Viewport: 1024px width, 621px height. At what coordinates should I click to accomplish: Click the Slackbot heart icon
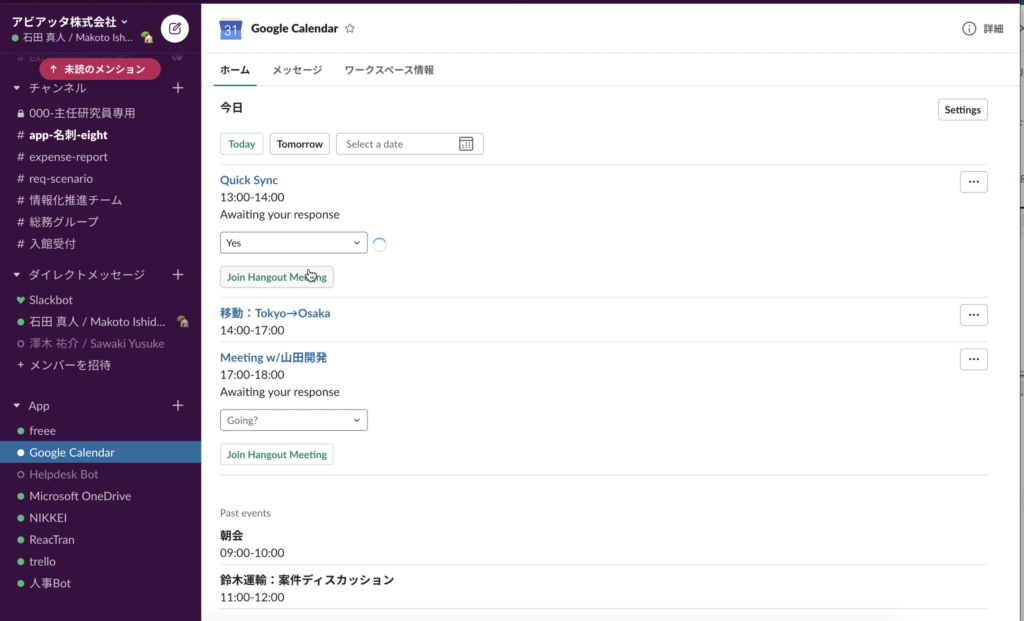pyautogui.click(x=21, y=300)
